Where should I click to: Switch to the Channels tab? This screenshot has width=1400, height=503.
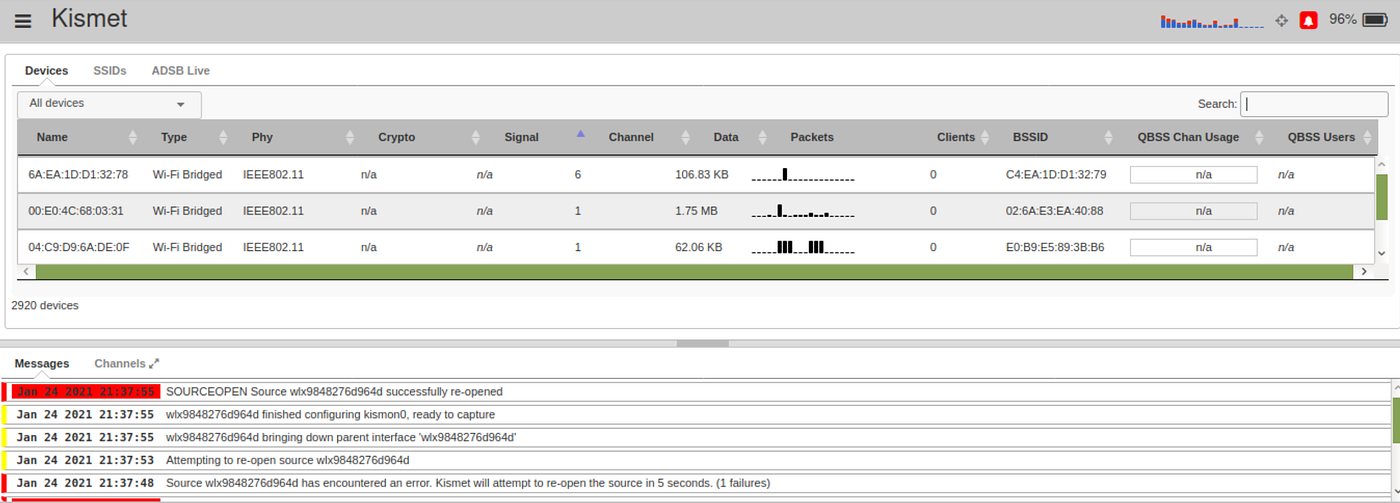[120, 364]
